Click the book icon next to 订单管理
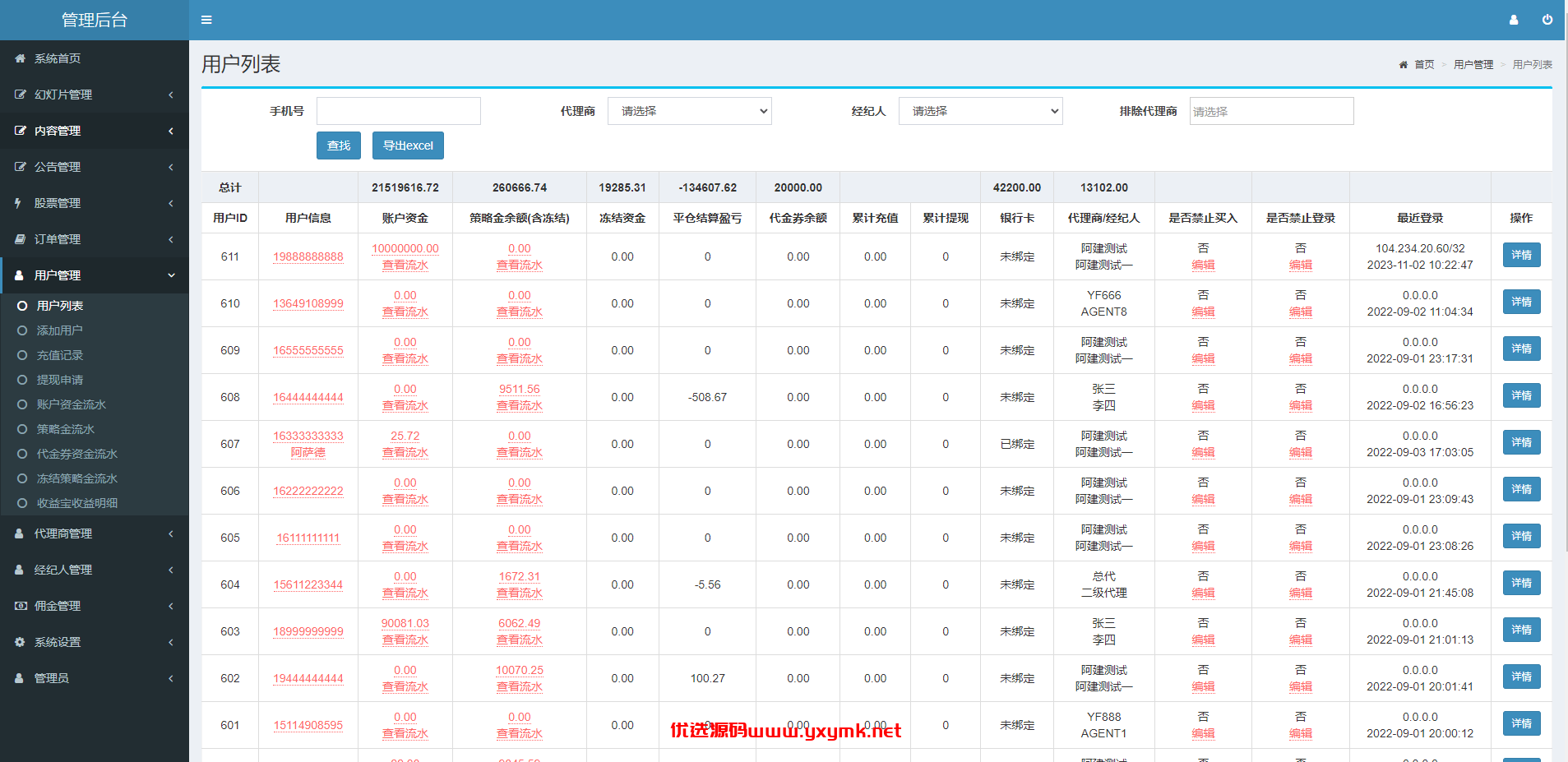The image size is (1568, 762). (20, 239)
